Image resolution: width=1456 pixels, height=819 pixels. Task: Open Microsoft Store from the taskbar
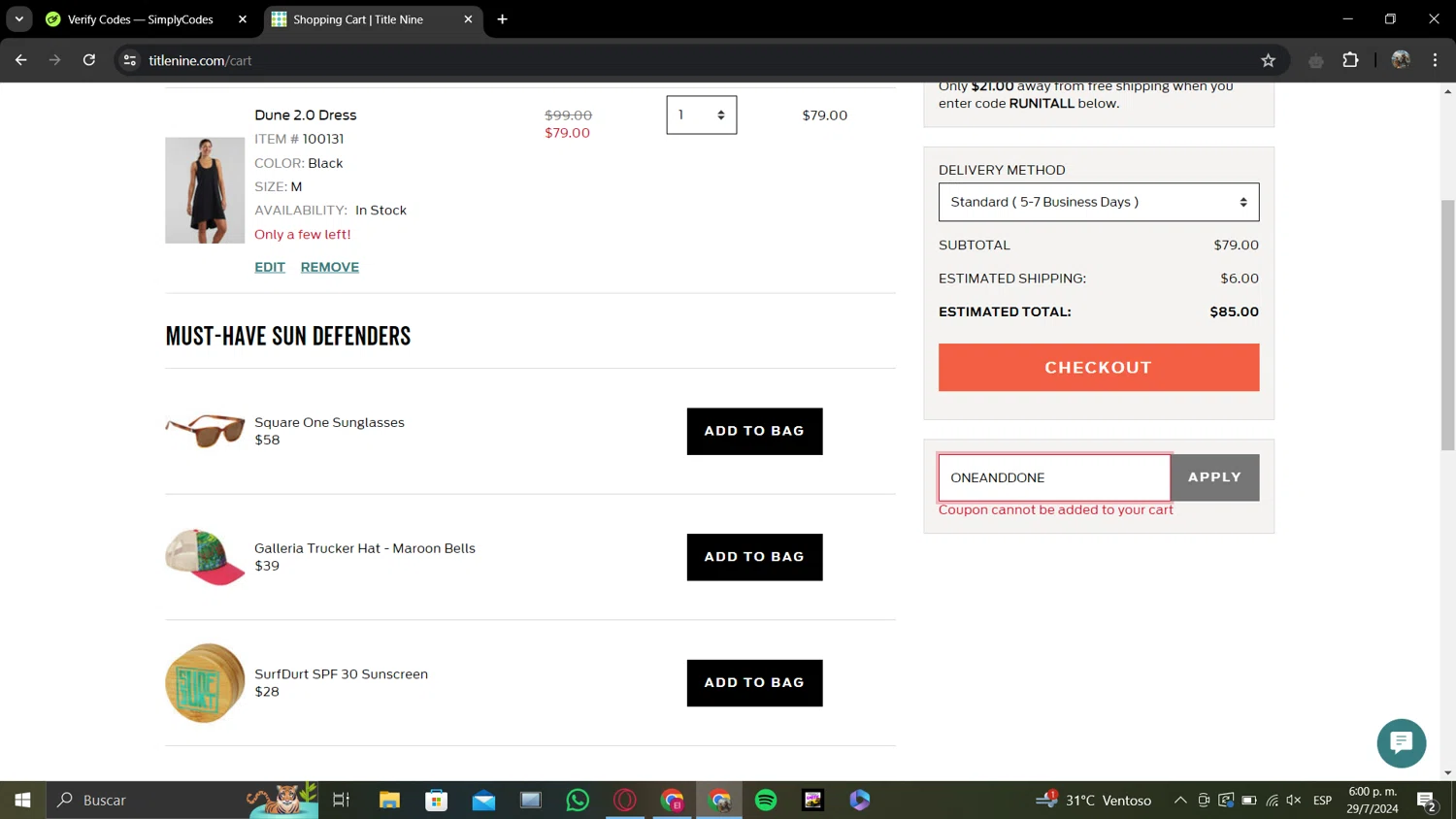[x=437, y=800]
